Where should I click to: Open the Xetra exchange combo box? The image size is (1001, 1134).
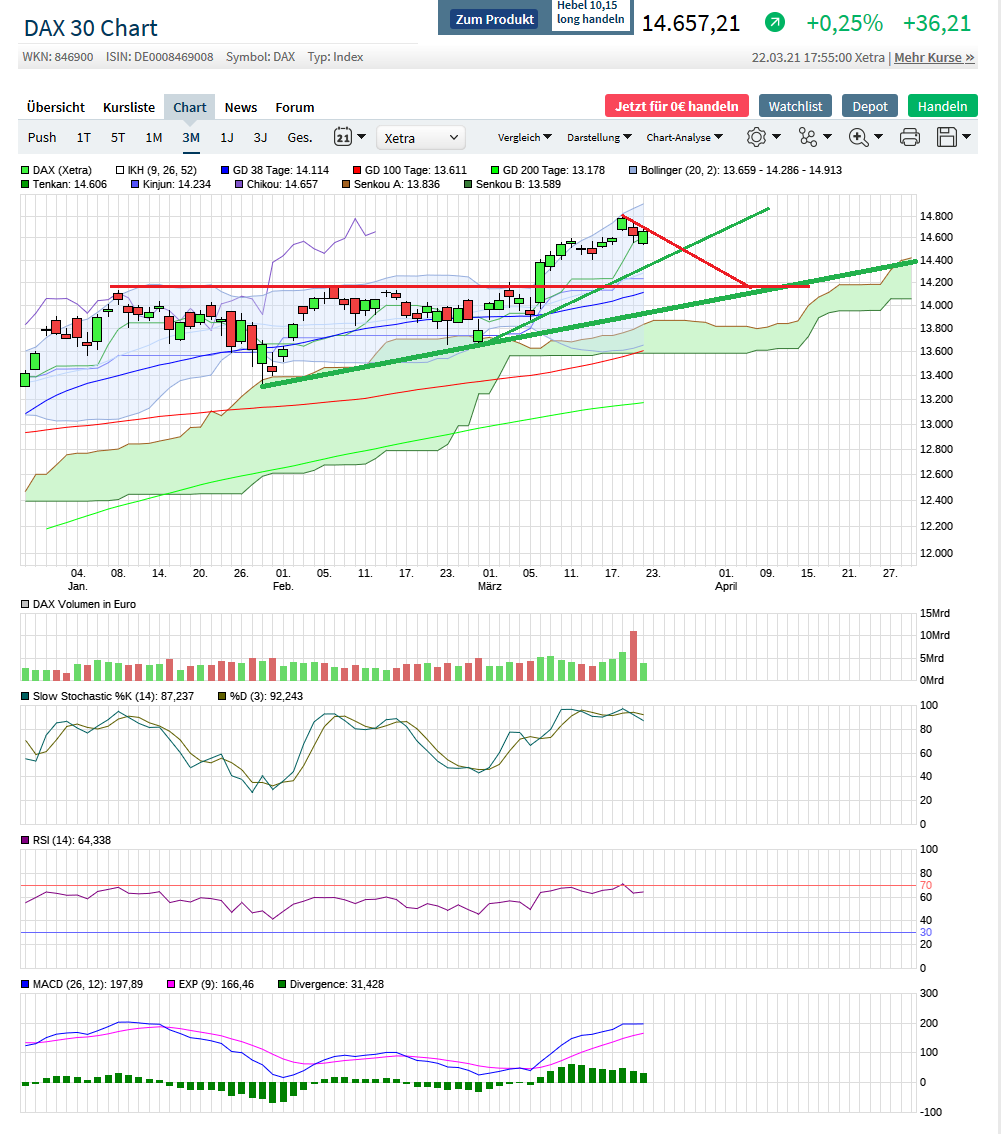click(x=420, y=137)
